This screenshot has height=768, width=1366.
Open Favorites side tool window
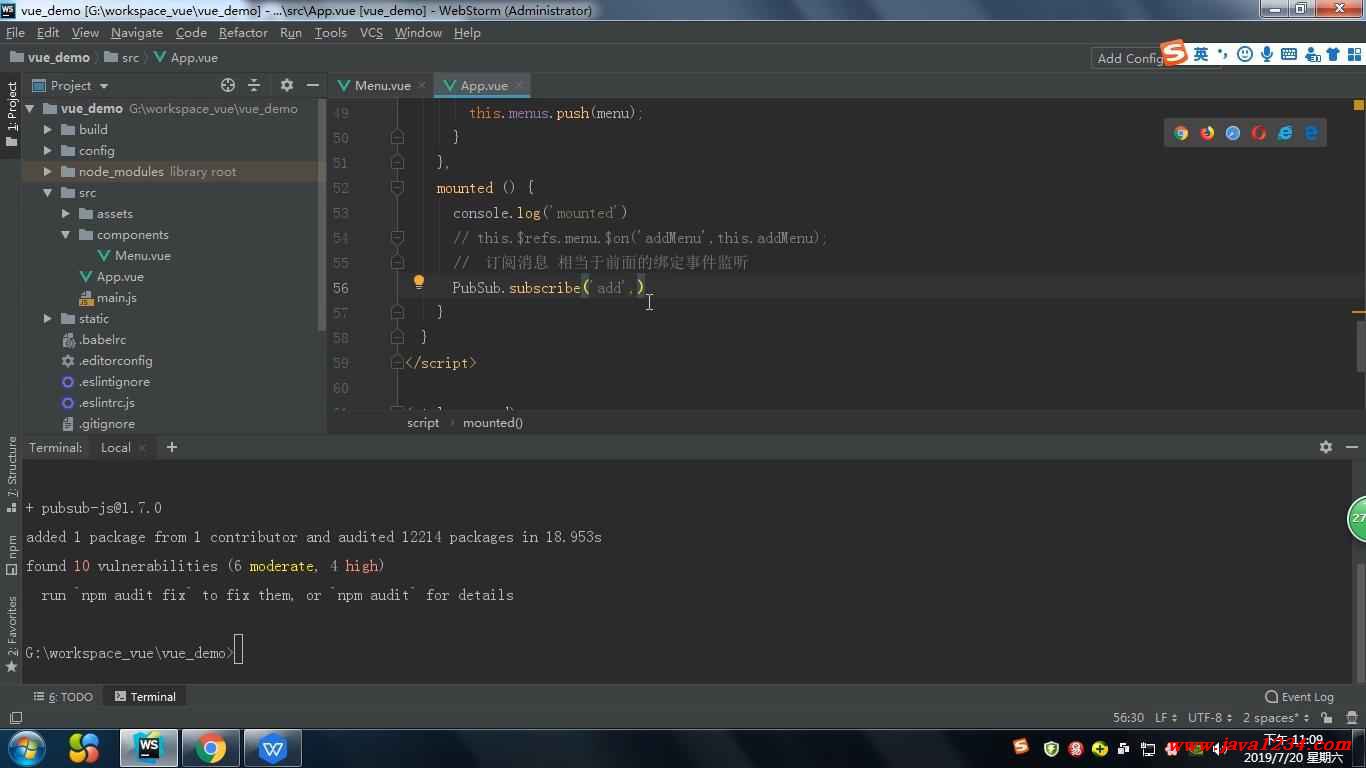(12, 634)
